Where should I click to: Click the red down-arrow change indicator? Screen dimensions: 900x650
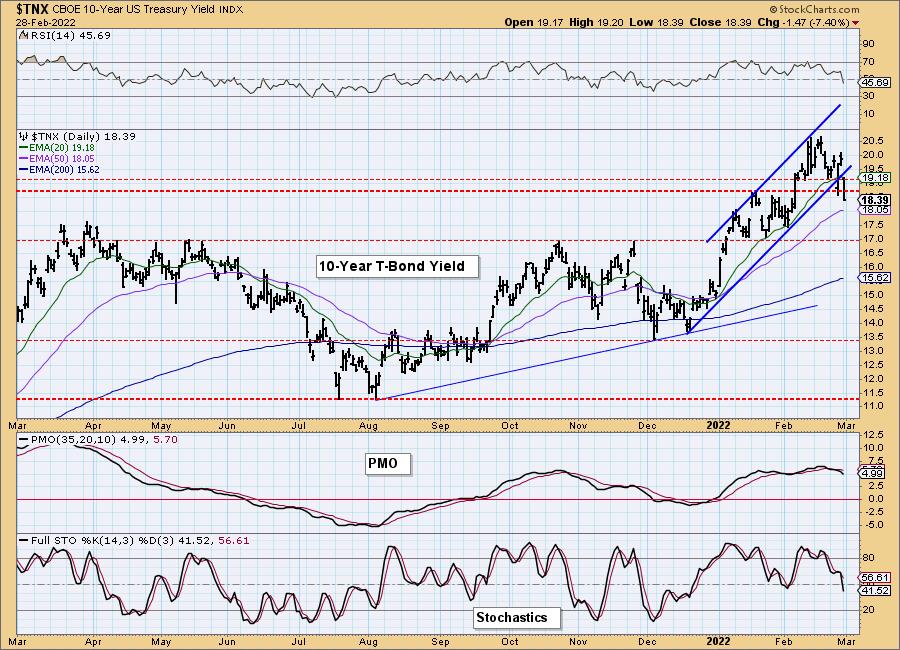856,23
